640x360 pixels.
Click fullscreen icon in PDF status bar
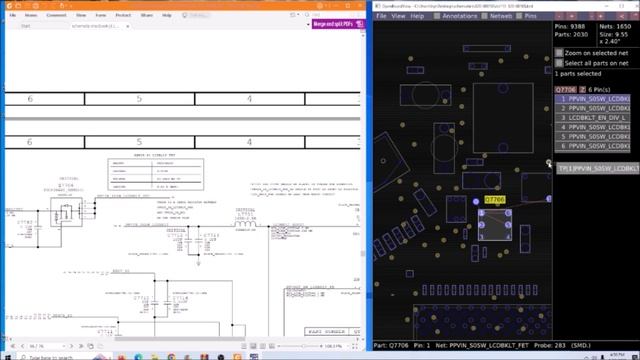[x=354, y=346]
